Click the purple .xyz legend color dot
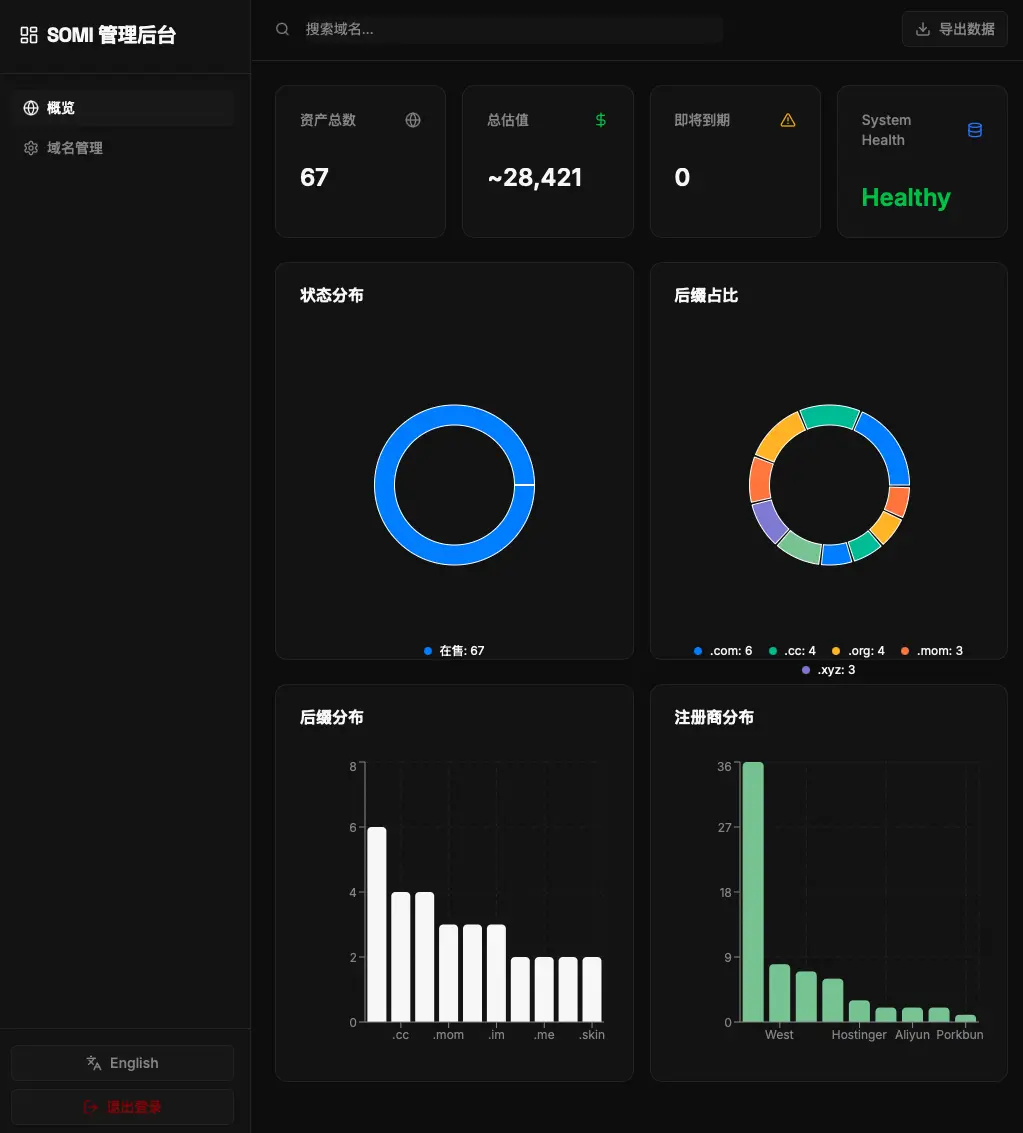The height and width of the screenshot is (1133, 1023). [x=806, y=670]
